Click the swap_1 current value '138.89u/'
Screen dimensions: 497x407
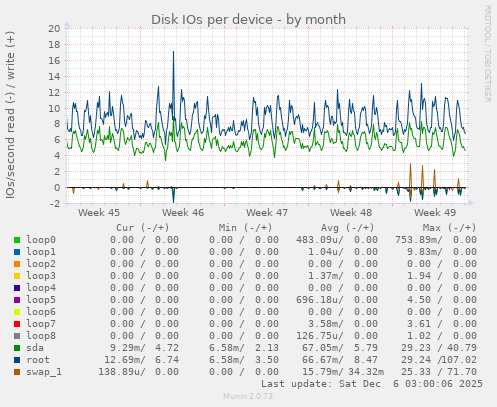click(x=122, y=372)
